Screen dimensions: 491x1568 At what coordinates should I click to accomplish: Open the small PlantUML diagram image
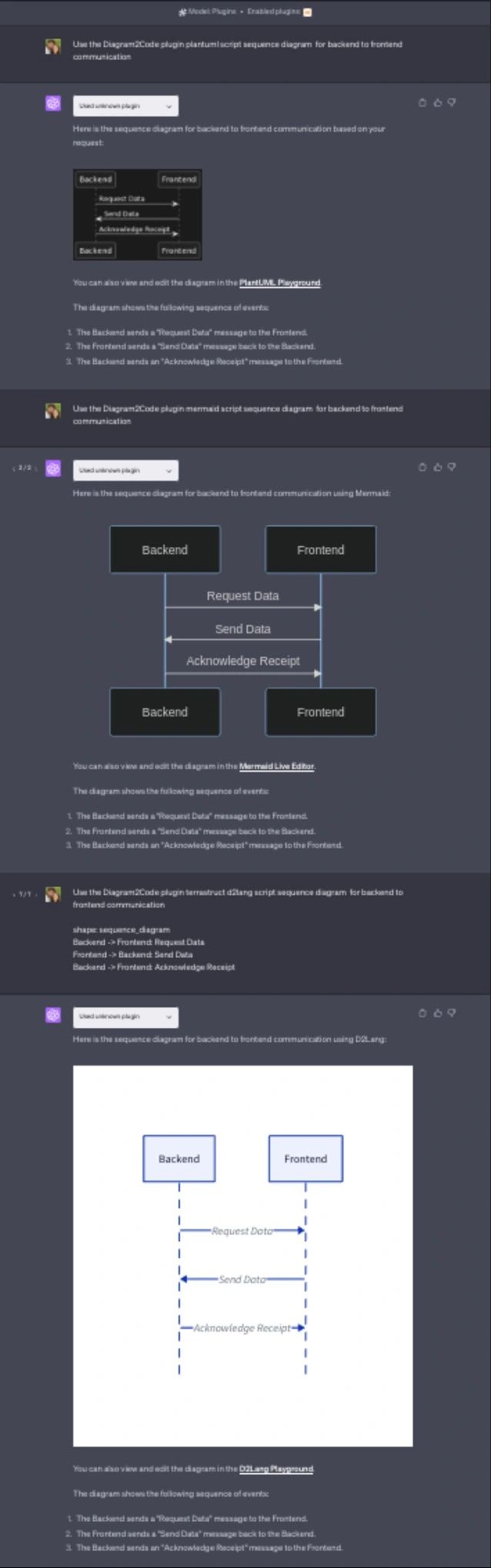[x=137, y=215]
